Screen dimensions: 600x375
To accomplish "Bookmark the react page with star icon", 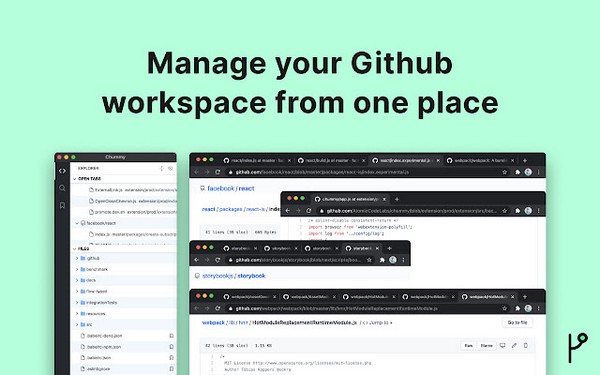I will 504,172.
